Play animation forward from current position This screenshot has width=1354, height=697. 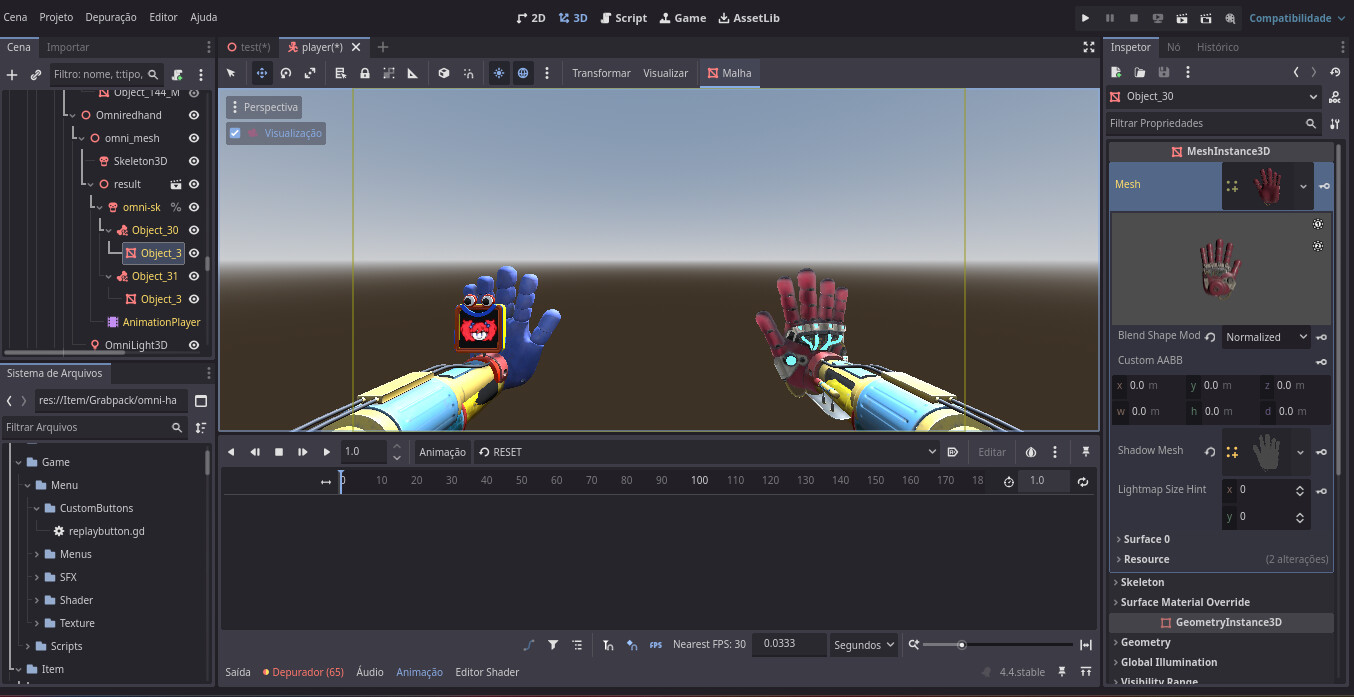tap(327, 452)
